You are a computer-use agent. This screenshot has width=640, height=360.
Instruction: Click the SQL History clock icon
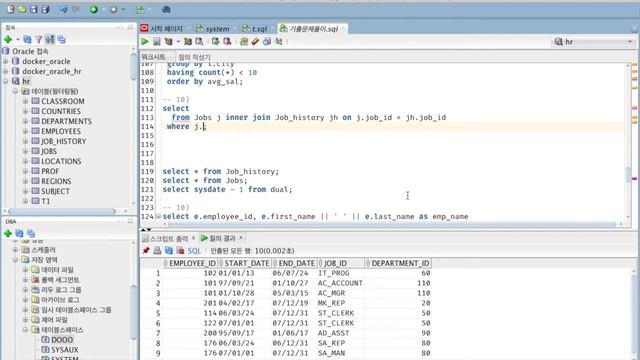tap(267, 41)
